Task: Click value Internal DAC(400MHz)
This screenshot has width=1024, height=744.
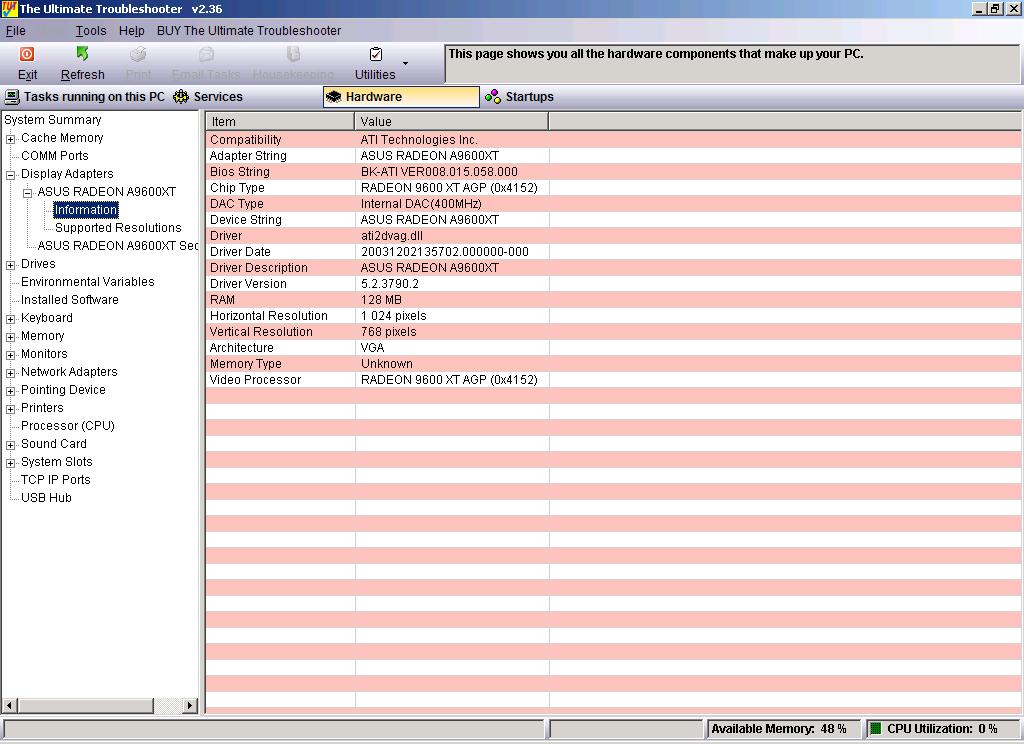Action: click(421, 204)
